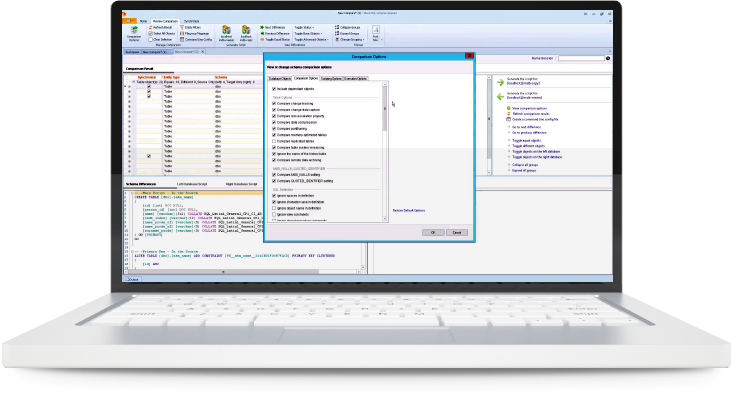
Task: Click Toggle Equal Status icon in ribbon
Action: (x=262, y=40)
